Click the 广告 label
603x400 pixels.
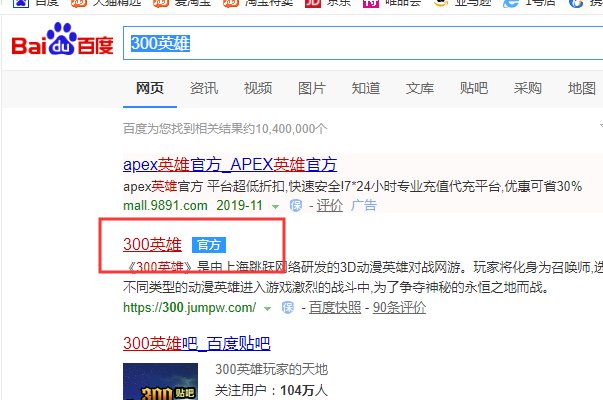[363, 205]
